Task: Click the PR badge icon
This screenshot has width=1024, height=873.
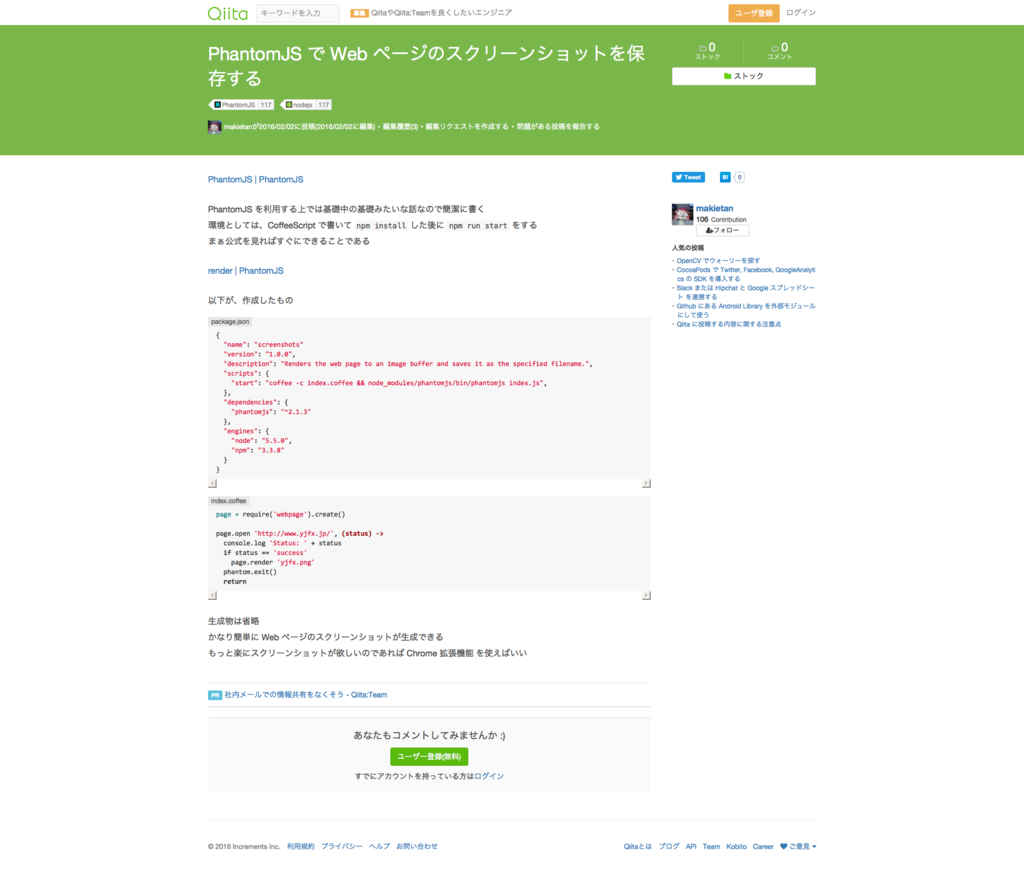Action: (x=215, y=695)
